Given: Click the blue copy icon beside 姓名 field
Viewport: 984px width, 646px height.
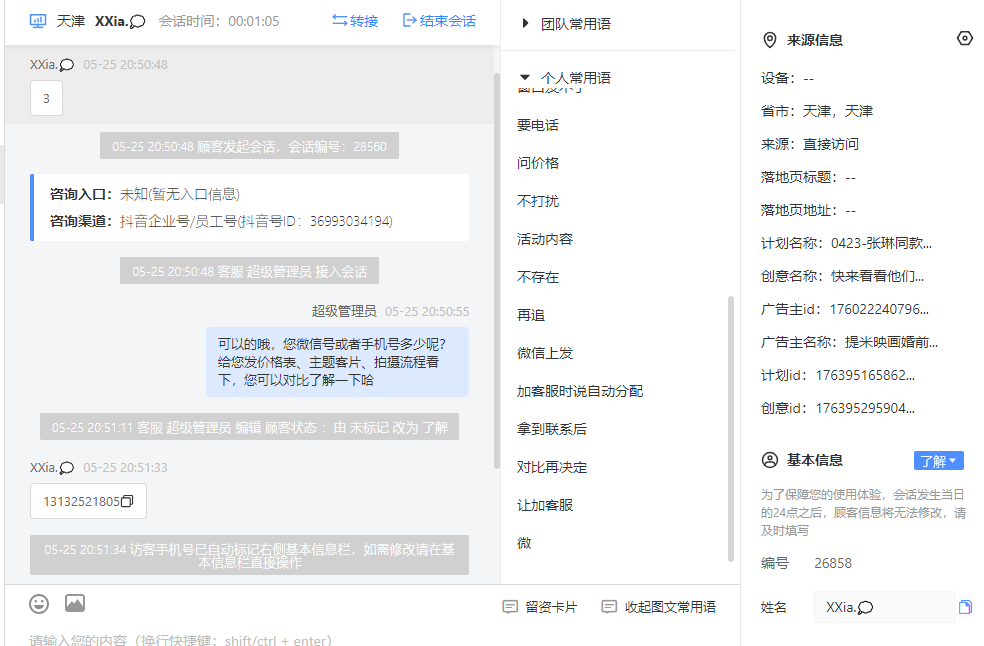Looking at the screenshot, I should [965, 607].
